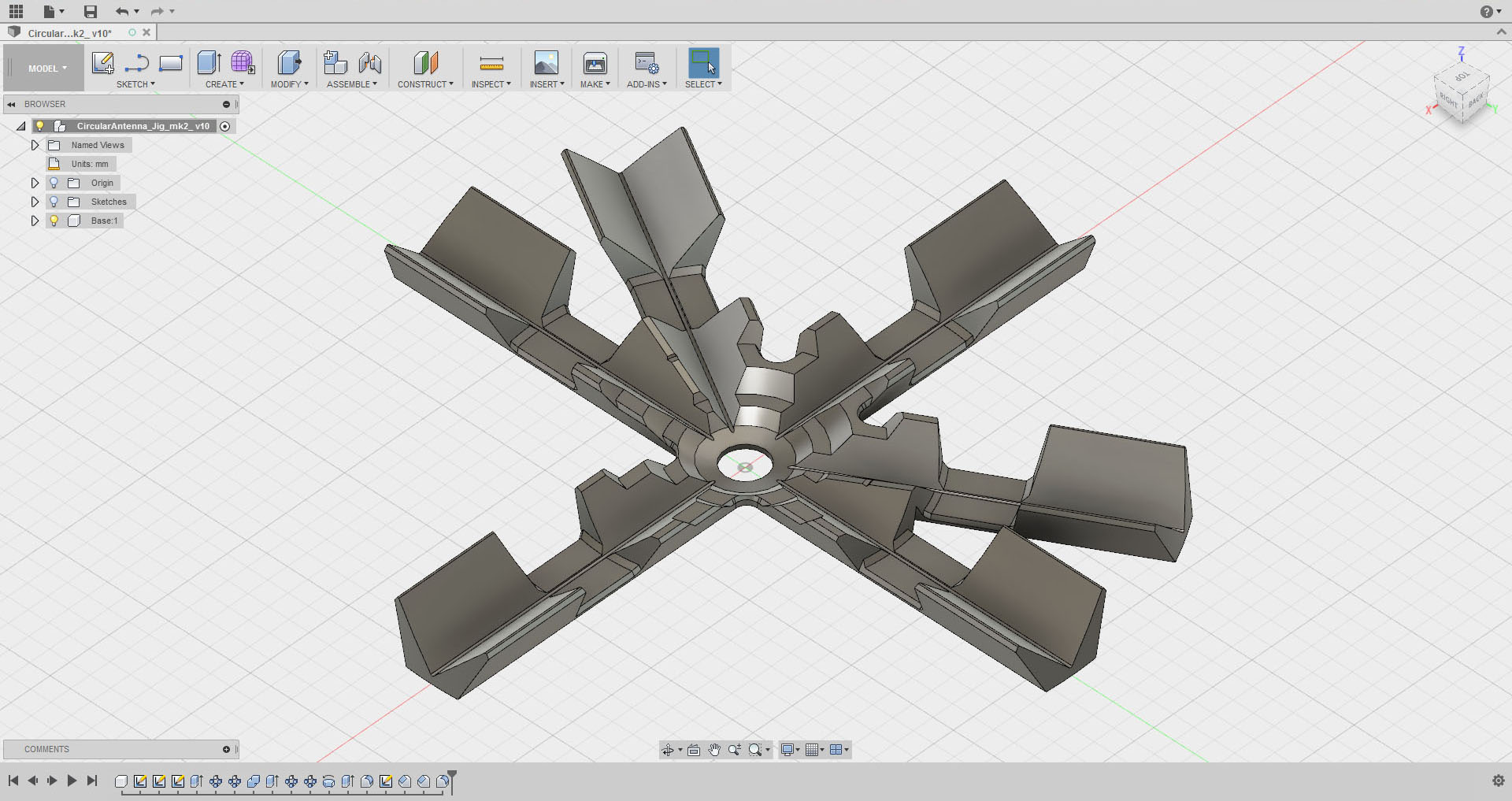Viewport: 1512px width, 801px height.
Task: Open Scripts and Add-Ins icon
Action: [x=647, y=62]
